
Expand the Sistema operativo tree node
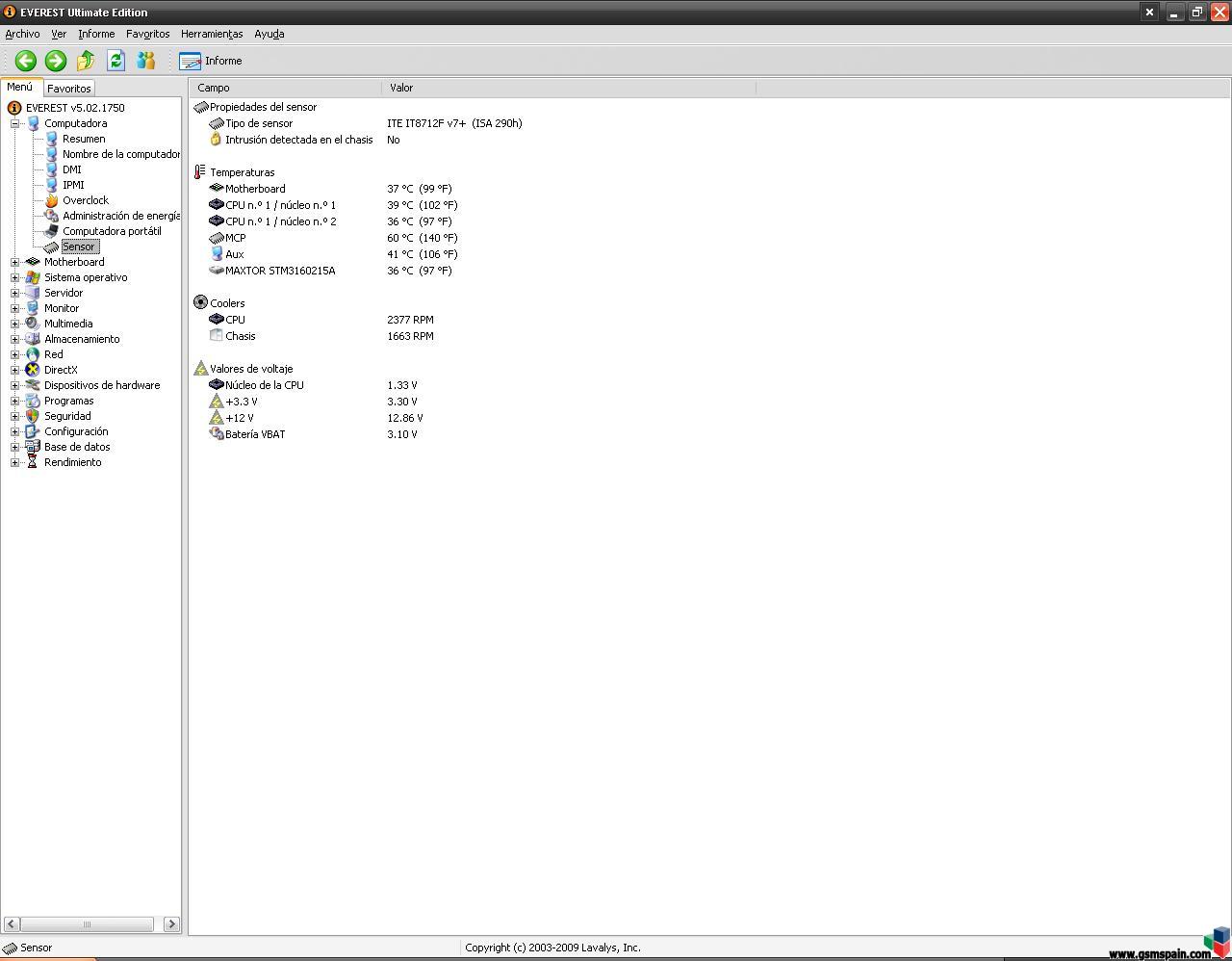(14, 277)
